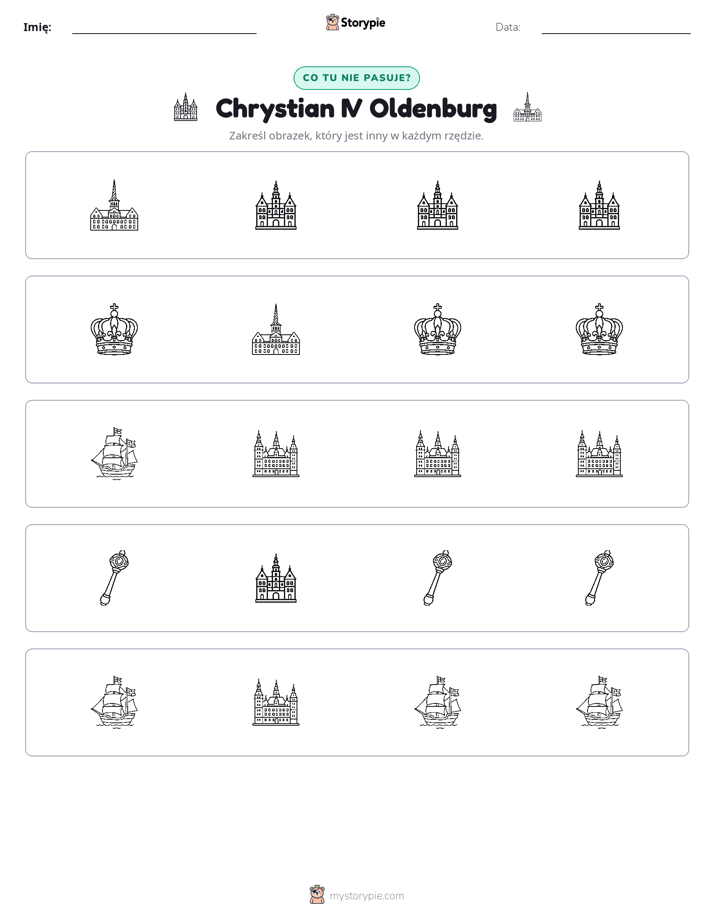This screenshot has width=714, height=924.
Task: Select the castle among the scepters
Action: (276, 578)
